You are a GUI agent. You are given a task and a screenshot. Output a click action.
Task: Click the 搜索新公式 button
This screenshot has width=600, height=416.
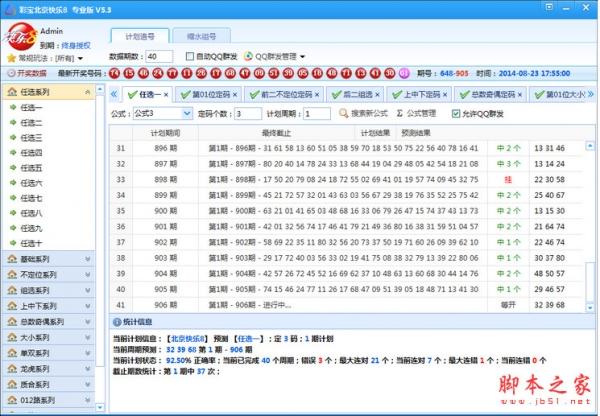point(364,113)
